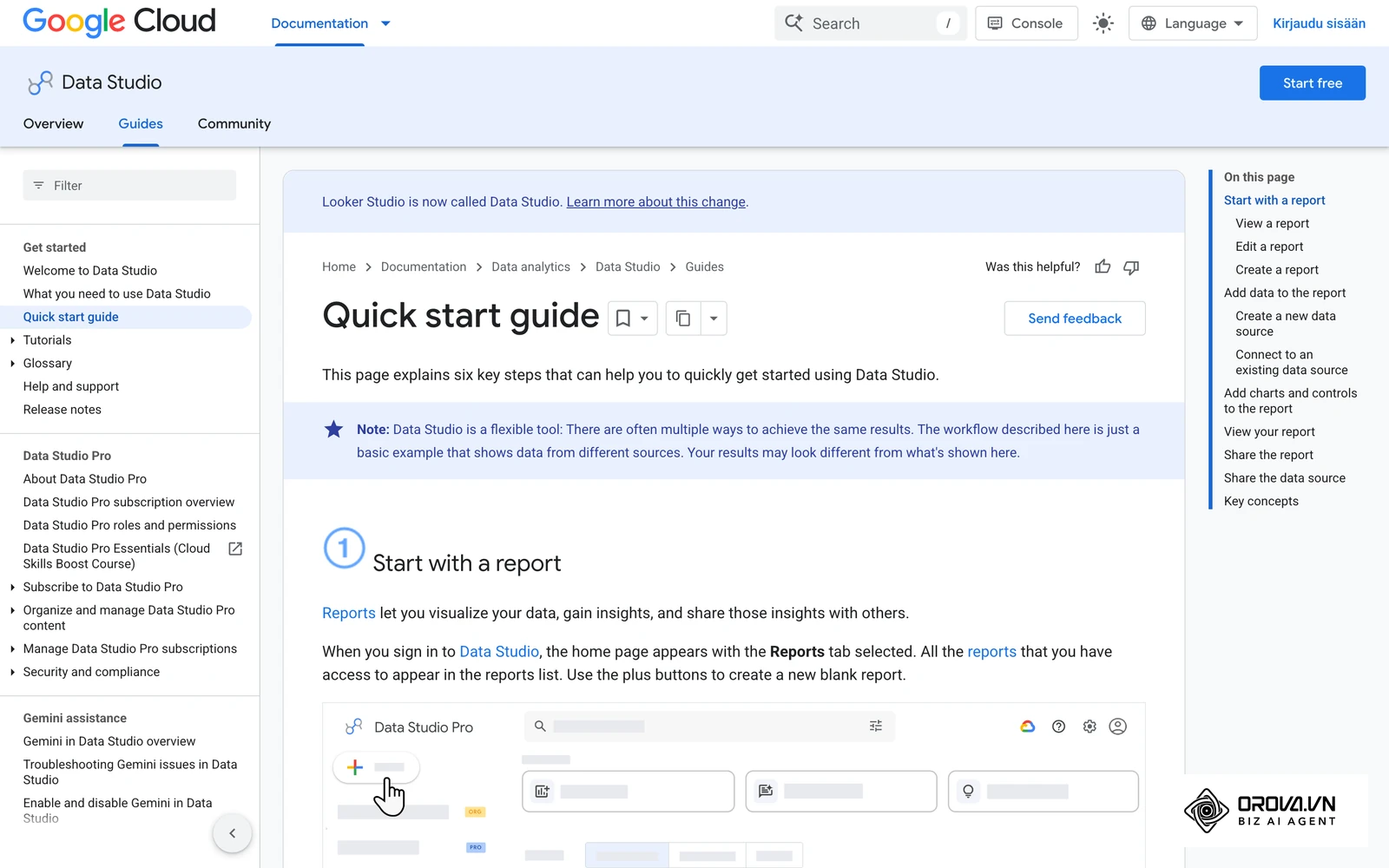
Task: Click the search sparkle icon
Action: pyautogui.click(x=793, y=23)
